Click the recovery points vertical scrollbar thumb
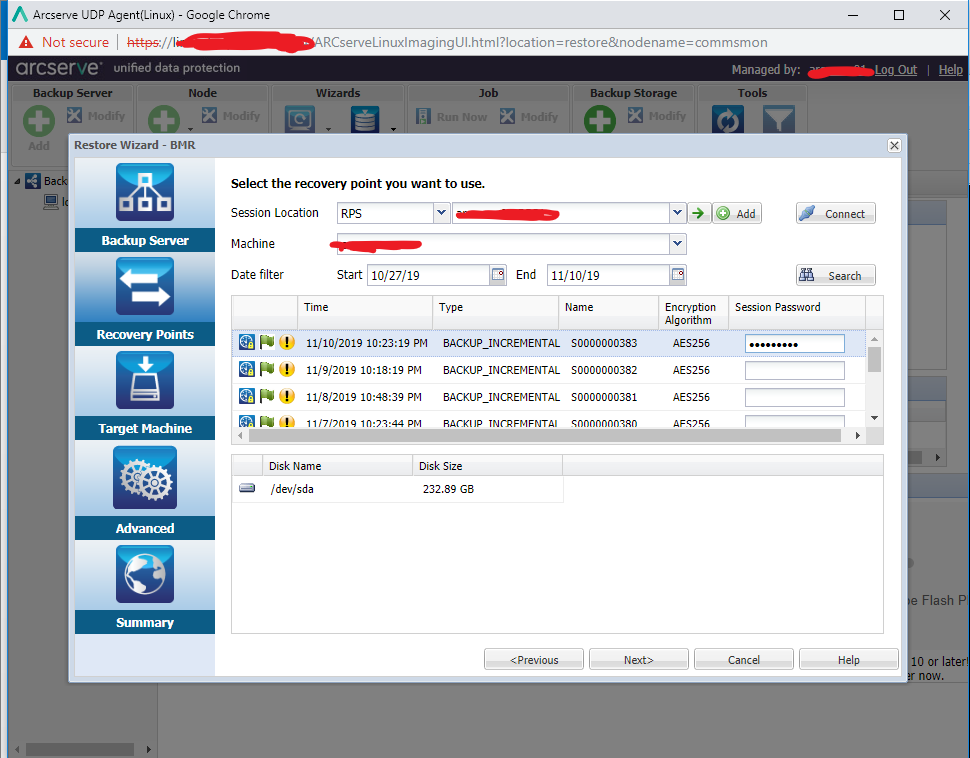Image resolution: width=970 pixels, height=758 pixels. click(x=874, y=360)
